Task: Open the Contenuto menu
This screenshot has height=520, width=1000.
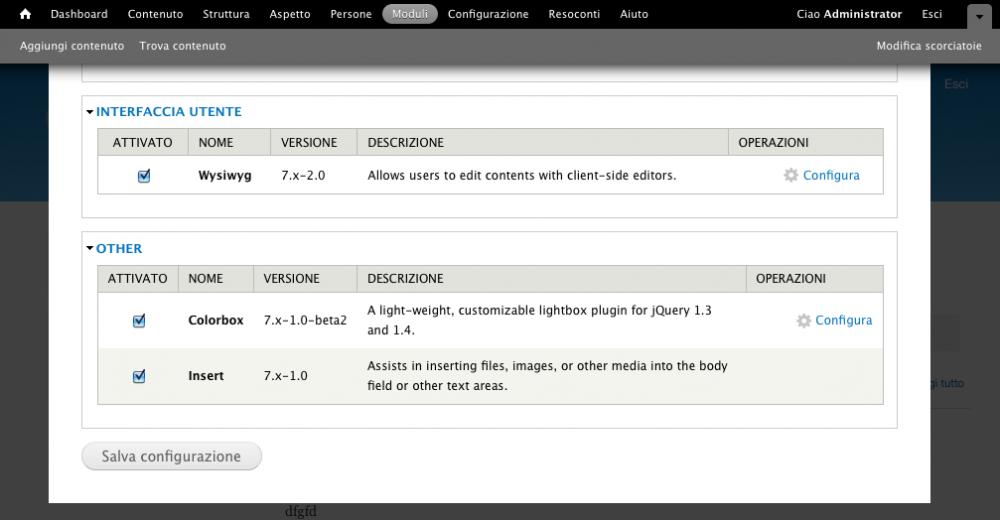Action: coord(155,14)
